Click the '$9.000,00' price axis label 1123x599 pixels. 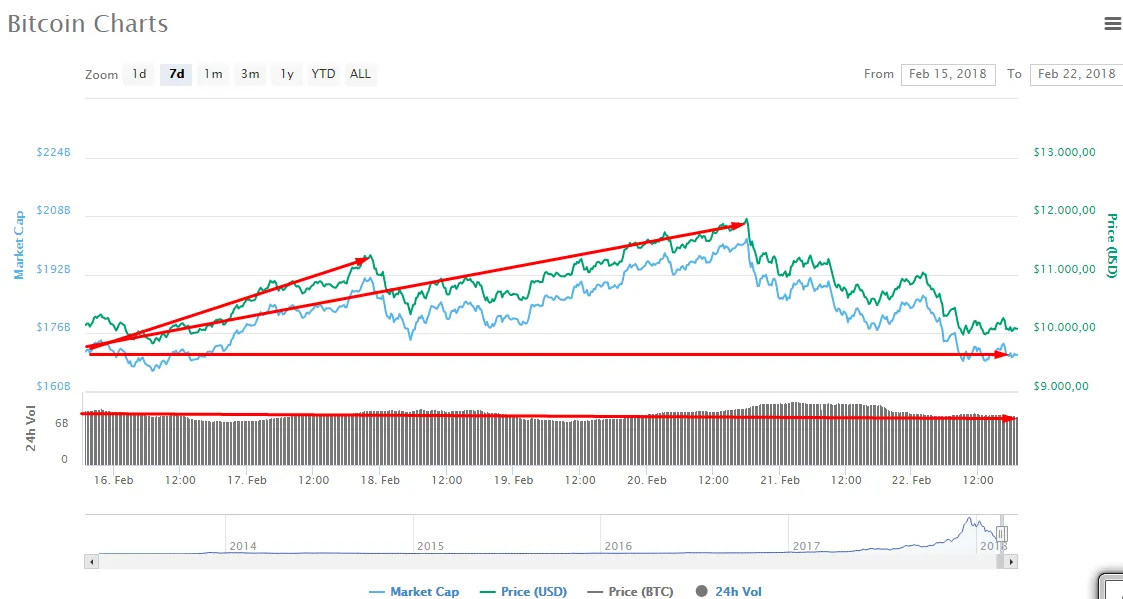point(1061,386)
